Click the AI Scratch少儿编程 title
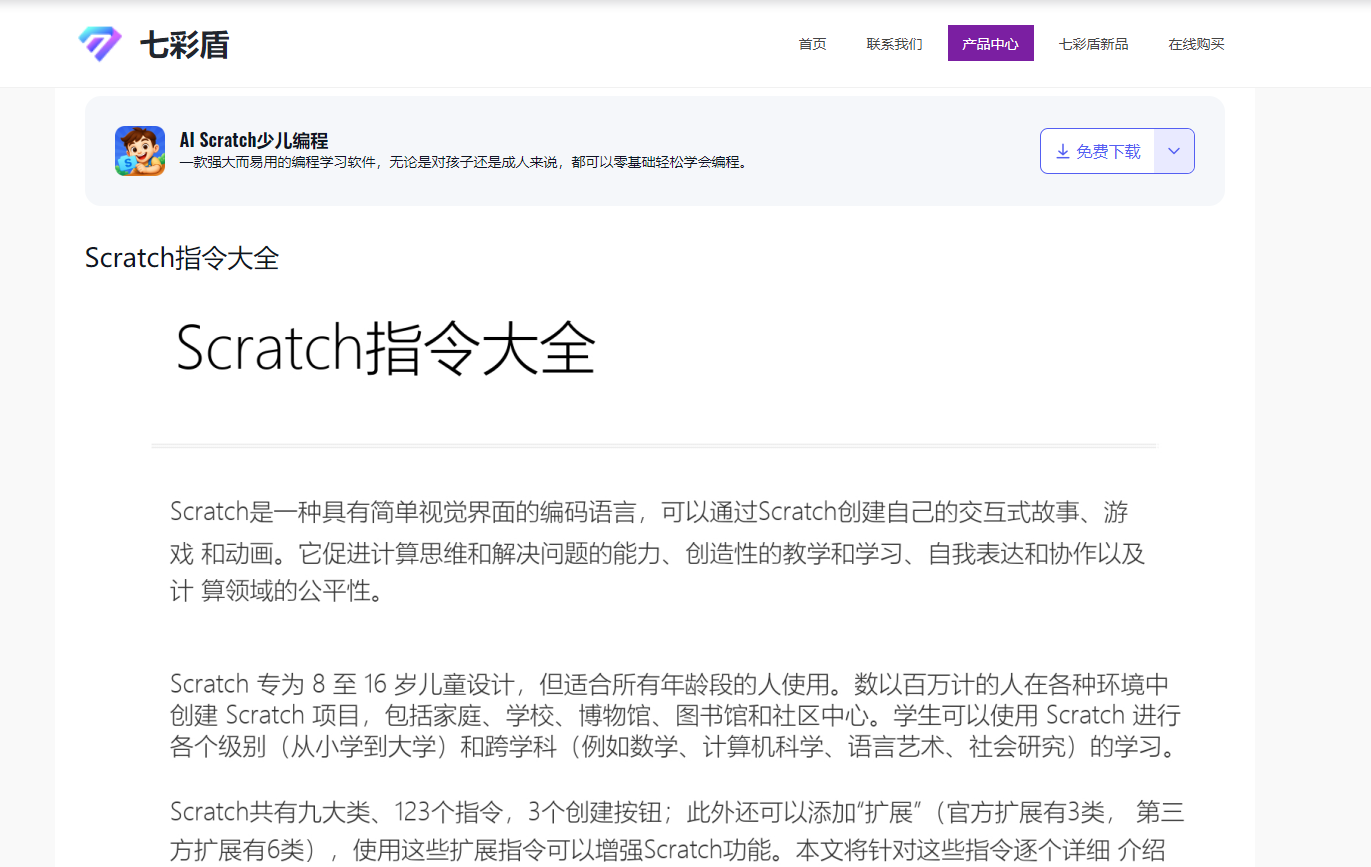Viewport: 1371px width, 867px height. [254, 140]
